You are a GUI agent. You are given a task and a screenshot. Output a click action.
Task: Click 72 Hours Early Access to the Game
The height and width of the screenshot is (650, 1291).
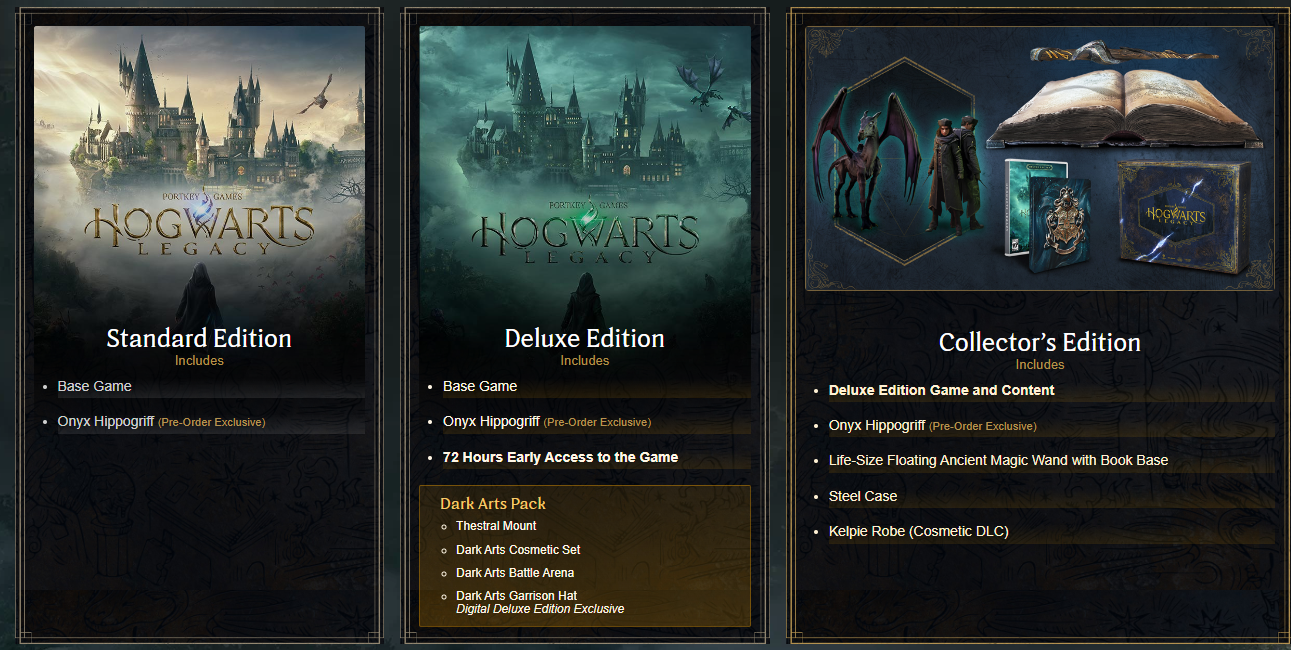[561, 457]
